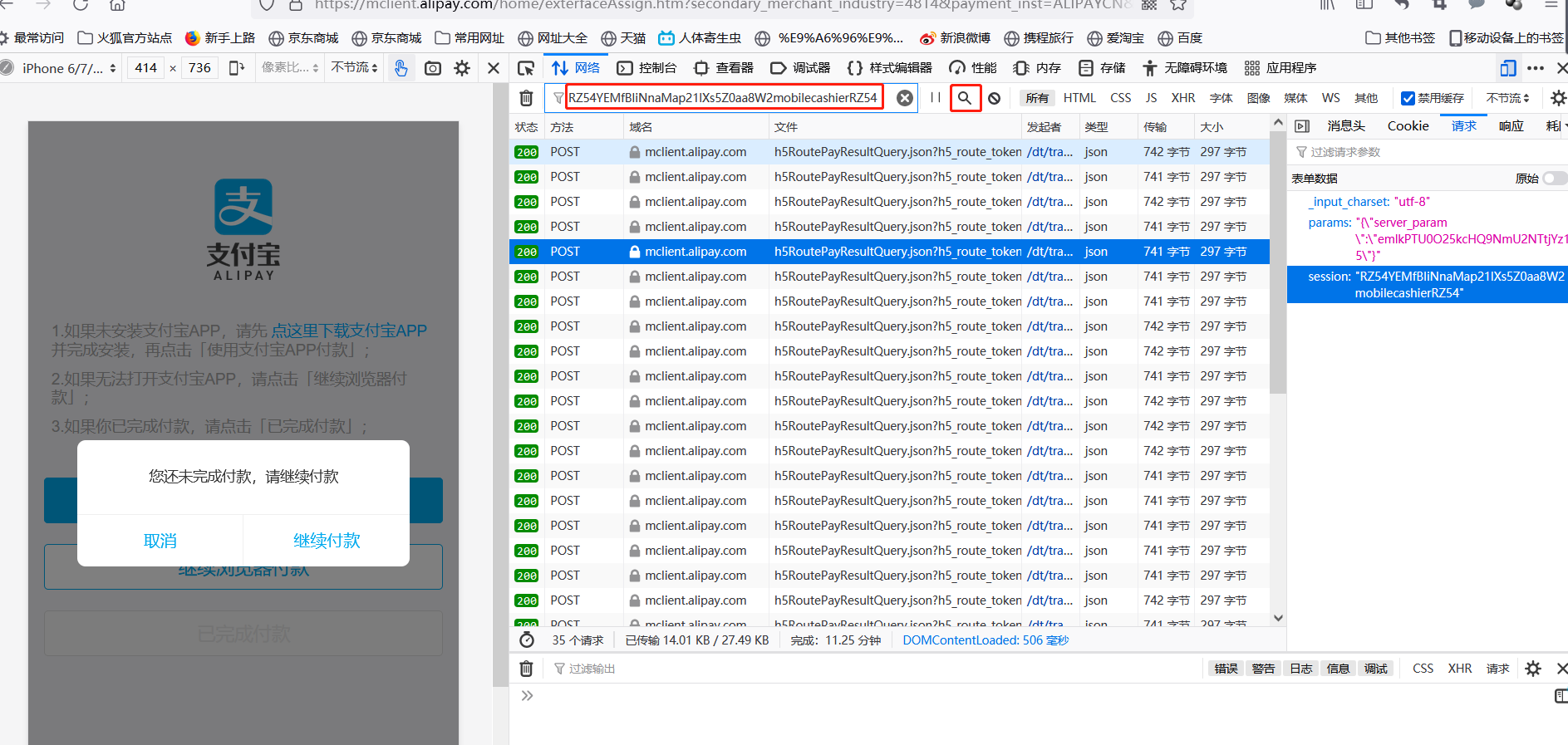This screenshot has width=1568, height=745.
Task: Click filter request parameters field (过滤请求参数)
Action: click(x=1428, y=152)
